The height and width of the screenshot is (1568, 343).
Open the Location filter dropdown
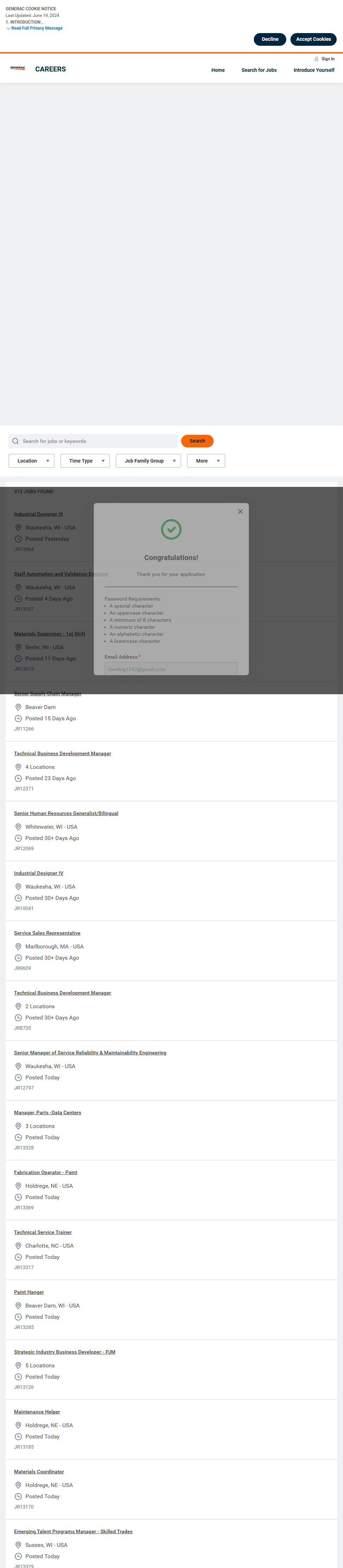[x=32, y=461]
